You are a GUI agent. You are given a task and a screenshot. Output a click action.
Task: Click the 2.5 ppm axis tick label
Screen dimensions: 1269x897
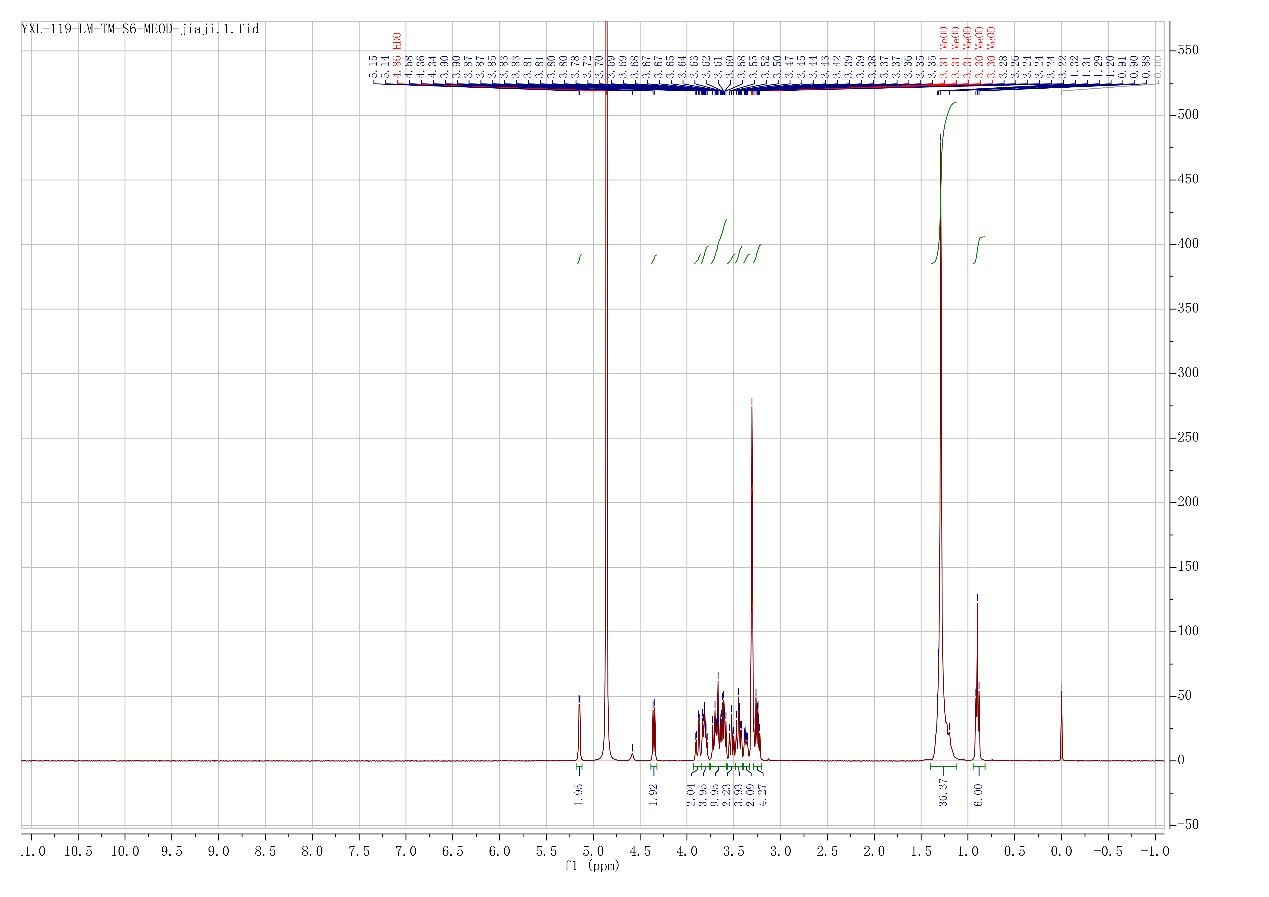(x=827, y=851)
